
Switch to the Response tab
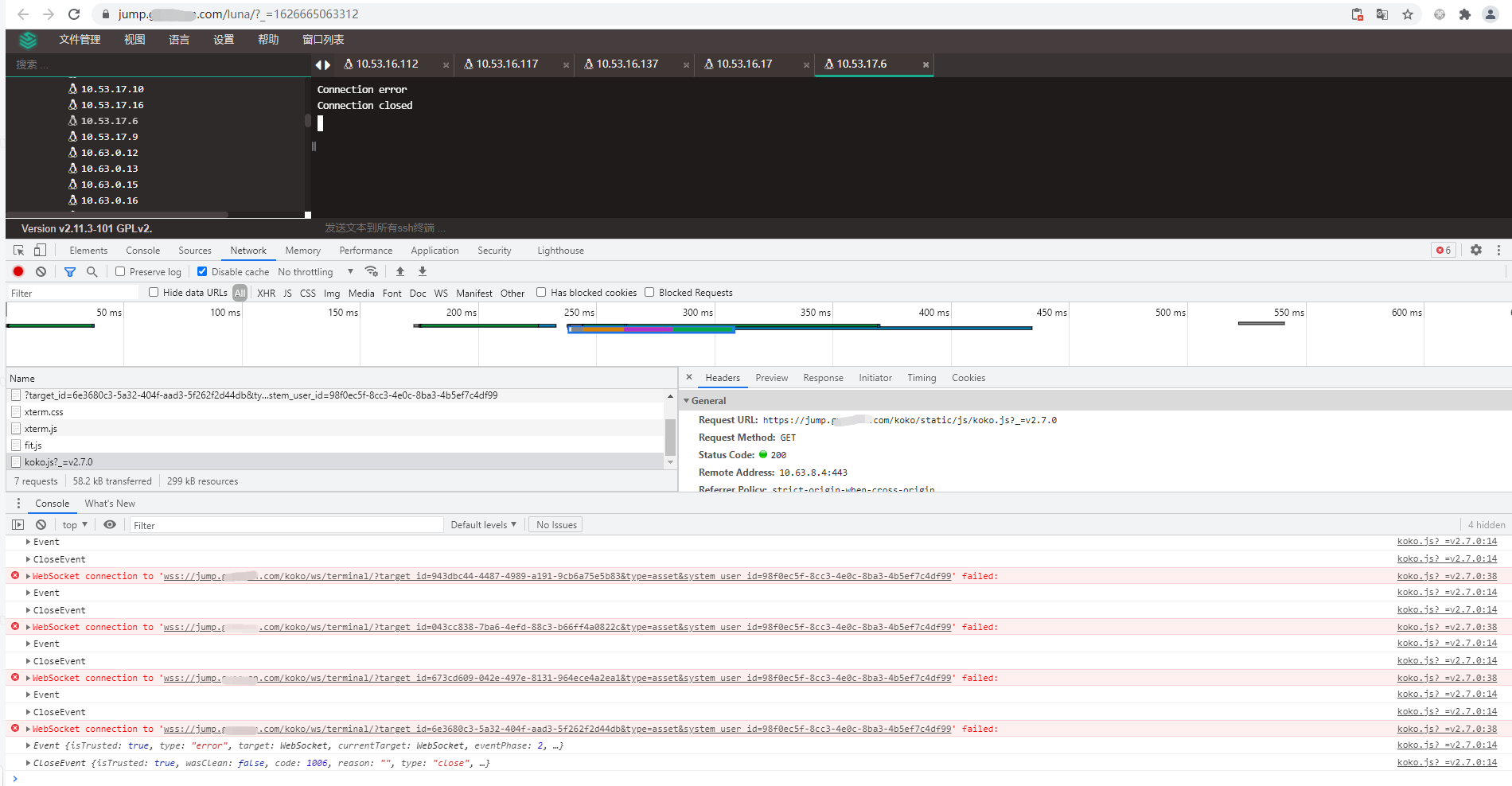click(823, 377)
